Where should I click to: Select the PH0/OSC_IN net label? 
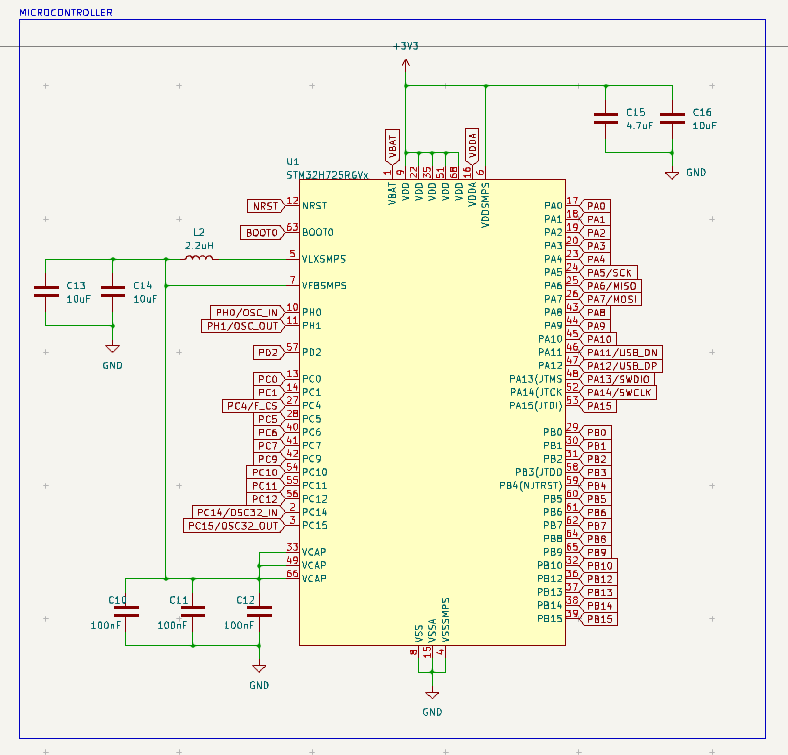pos(247,313)
